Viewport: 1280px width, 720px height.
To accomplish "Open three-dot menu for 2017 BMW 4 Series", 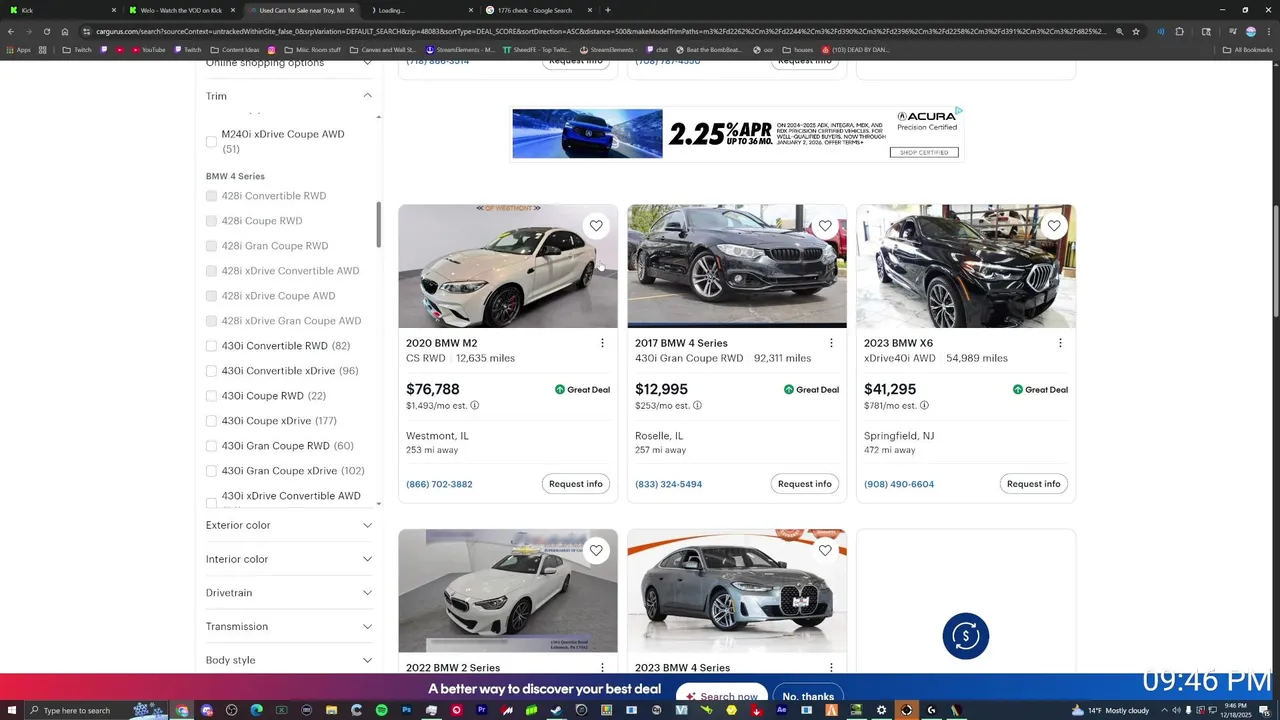I will (831, 343).
